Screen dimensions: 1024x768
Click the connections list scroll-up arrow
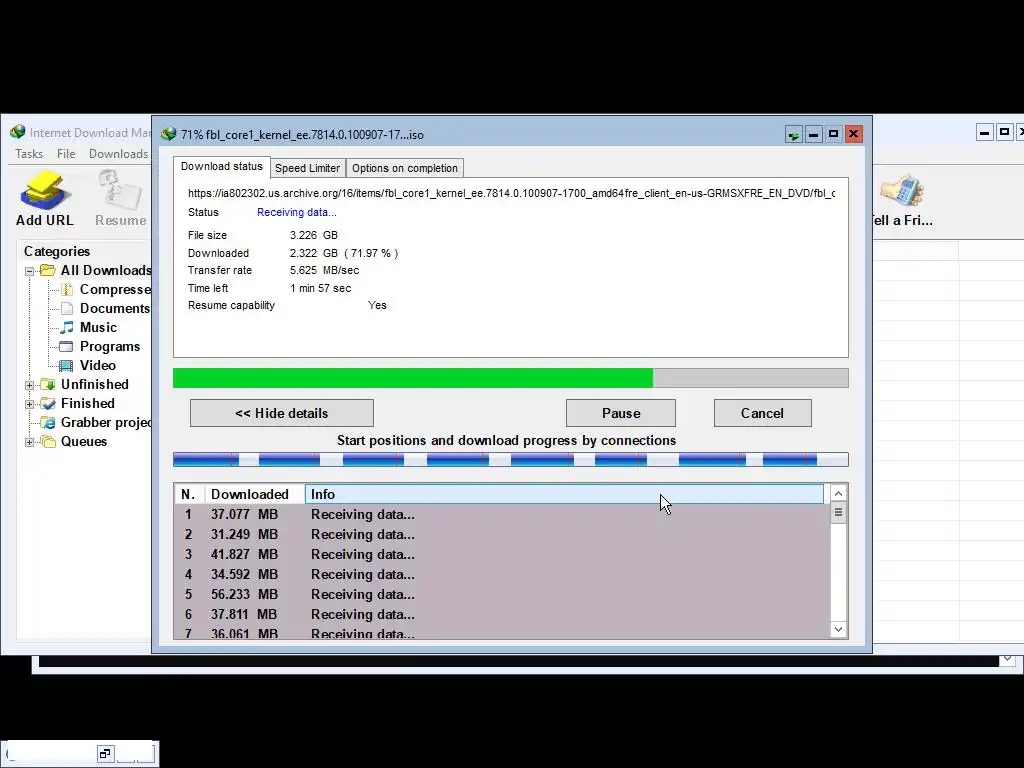(839, 494)
